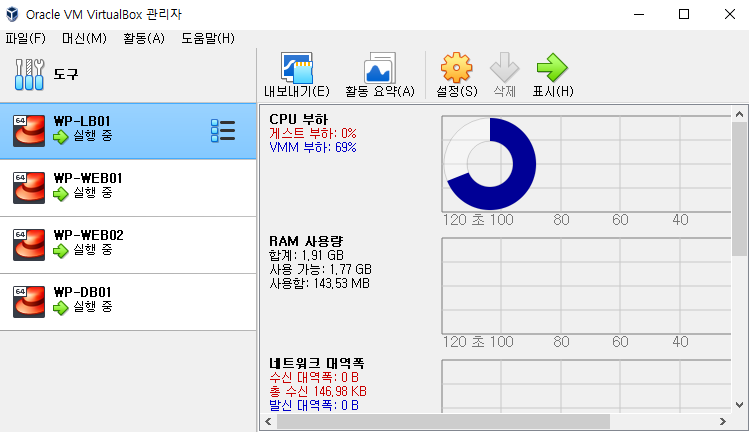Open 설정(S) gear settings
749x432 pixels.
(x=457, y=75)
